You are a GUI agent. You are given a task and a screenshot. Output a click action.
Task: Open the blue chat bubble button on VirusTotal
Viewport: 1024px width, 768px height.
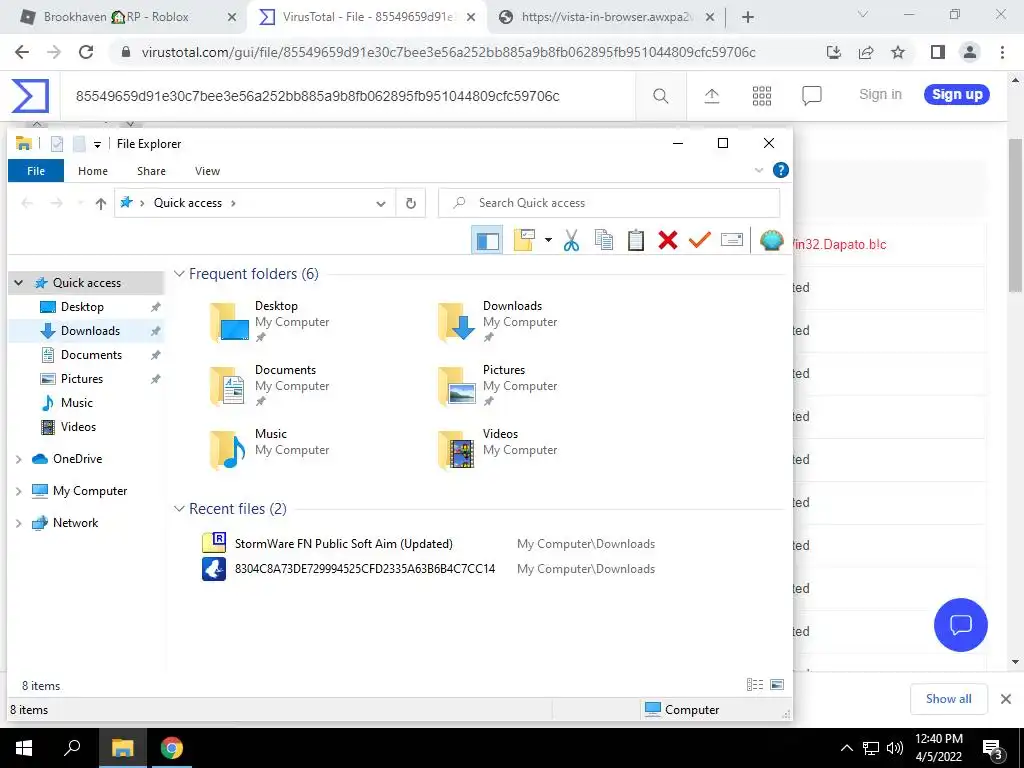[x=961, y=625]
